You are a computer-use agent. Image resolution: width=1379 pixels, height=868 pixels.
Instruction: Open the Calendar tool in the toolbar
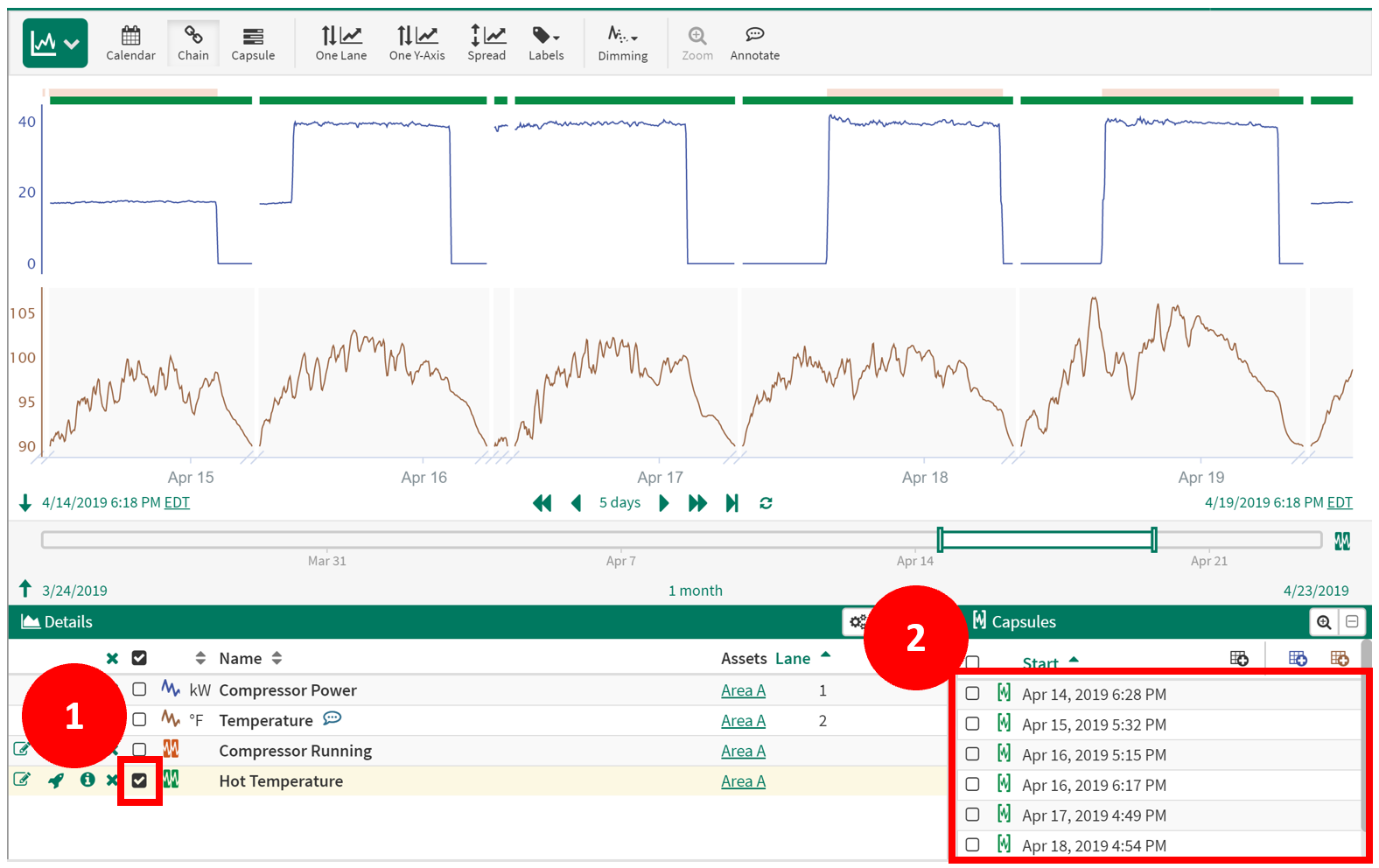click(x=130, y=43)
